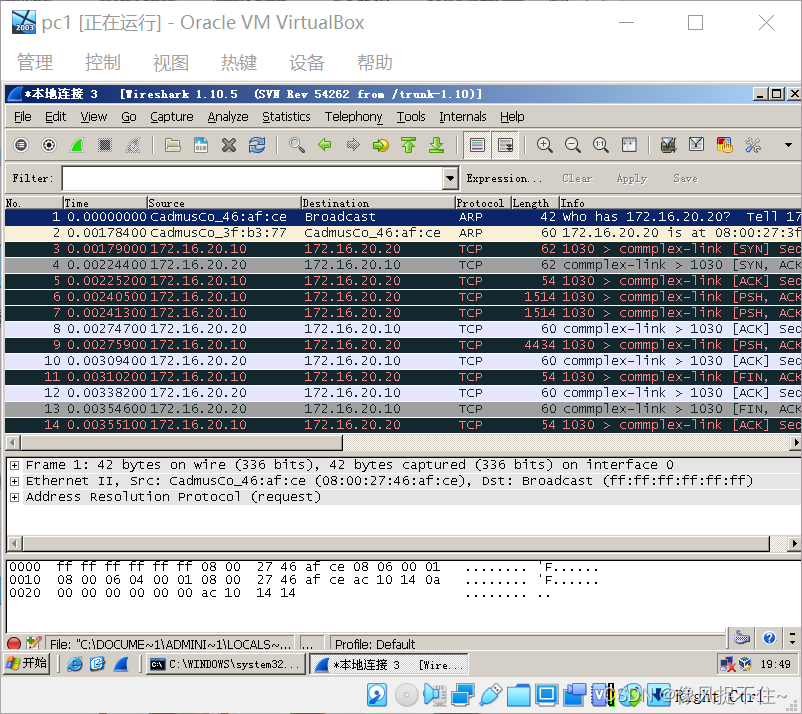
Task: Open the Capture menu
Action: click(x=172, y=117)
